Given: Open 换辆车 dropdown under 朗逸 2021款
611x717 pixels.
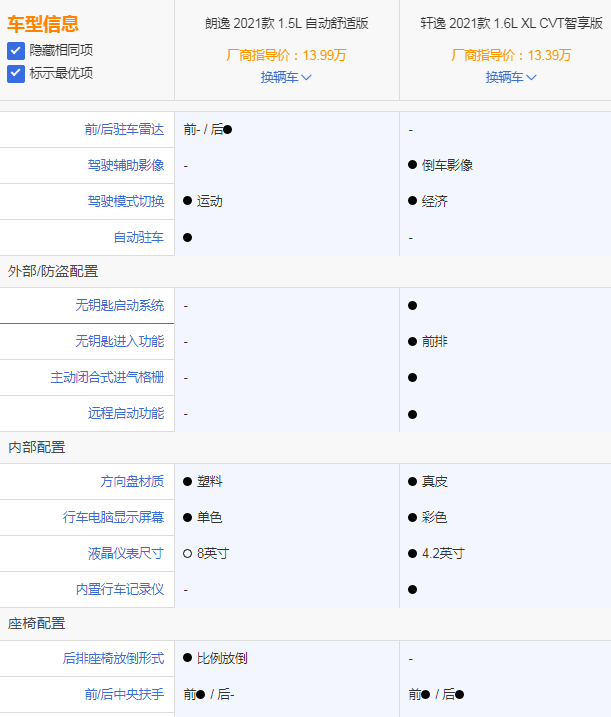Looking at the screenshot, I should pyautogui.click(x=286, y=77).
